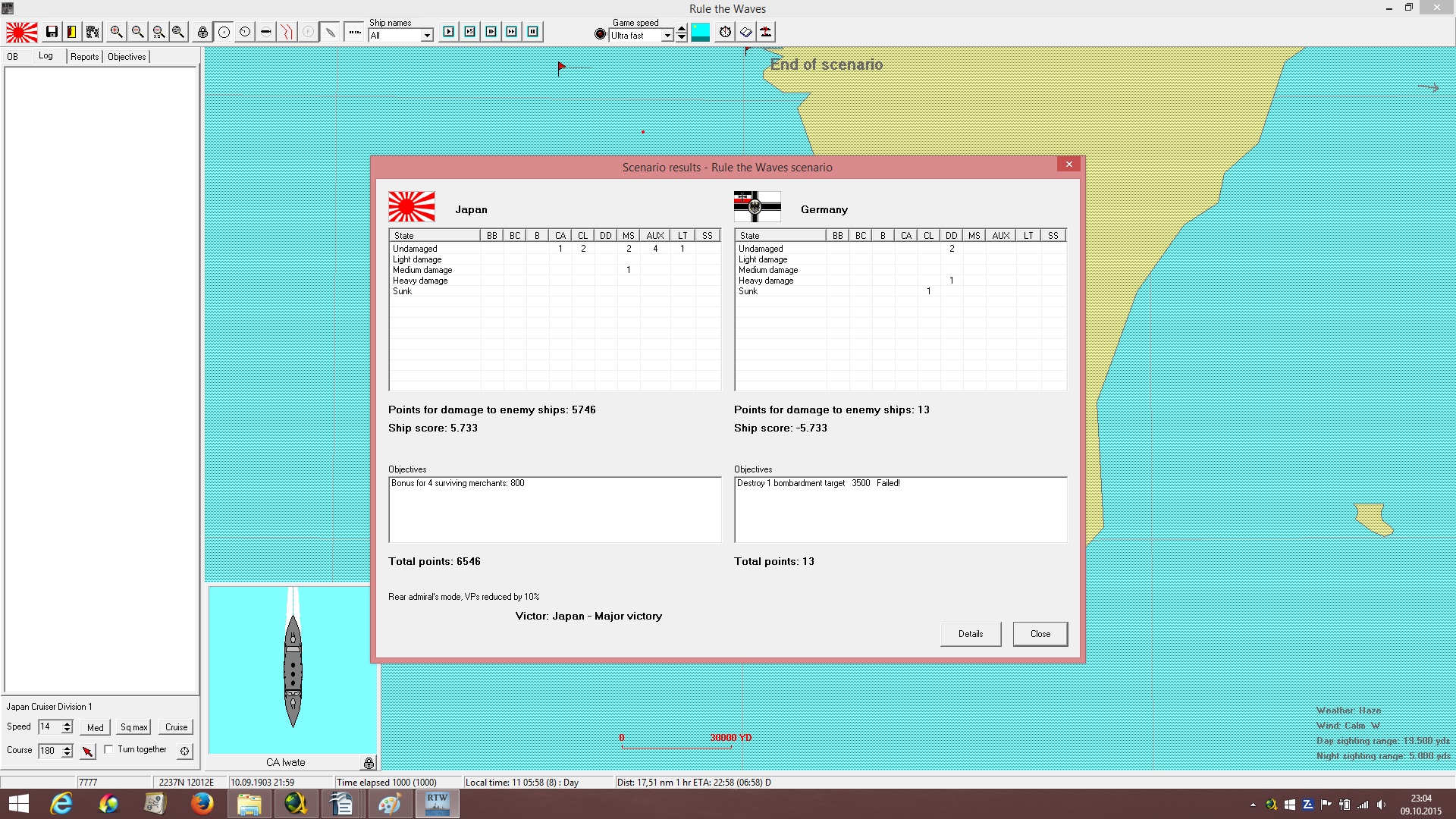Adjust game speed with the spinner arrows
This screenshot has width=1456, height=819.
coord(681,33)
